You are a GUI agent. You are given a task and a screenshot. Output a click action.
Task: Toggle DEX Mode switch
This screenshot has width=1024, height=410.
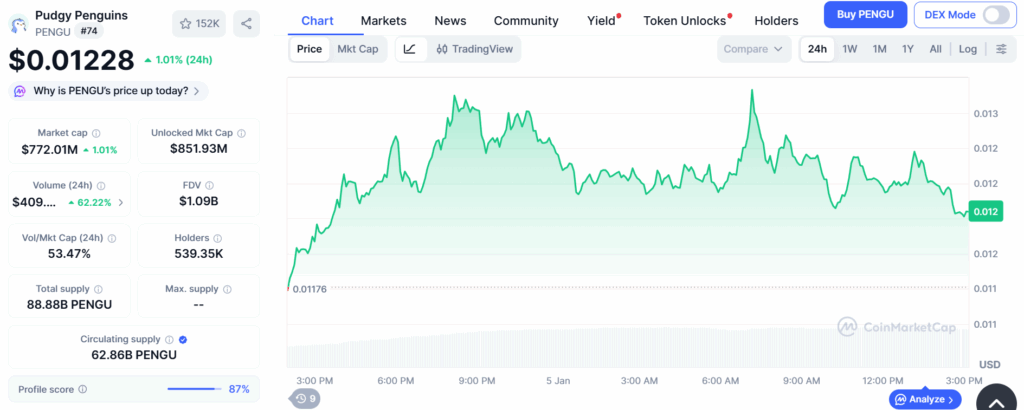[996, 14]
